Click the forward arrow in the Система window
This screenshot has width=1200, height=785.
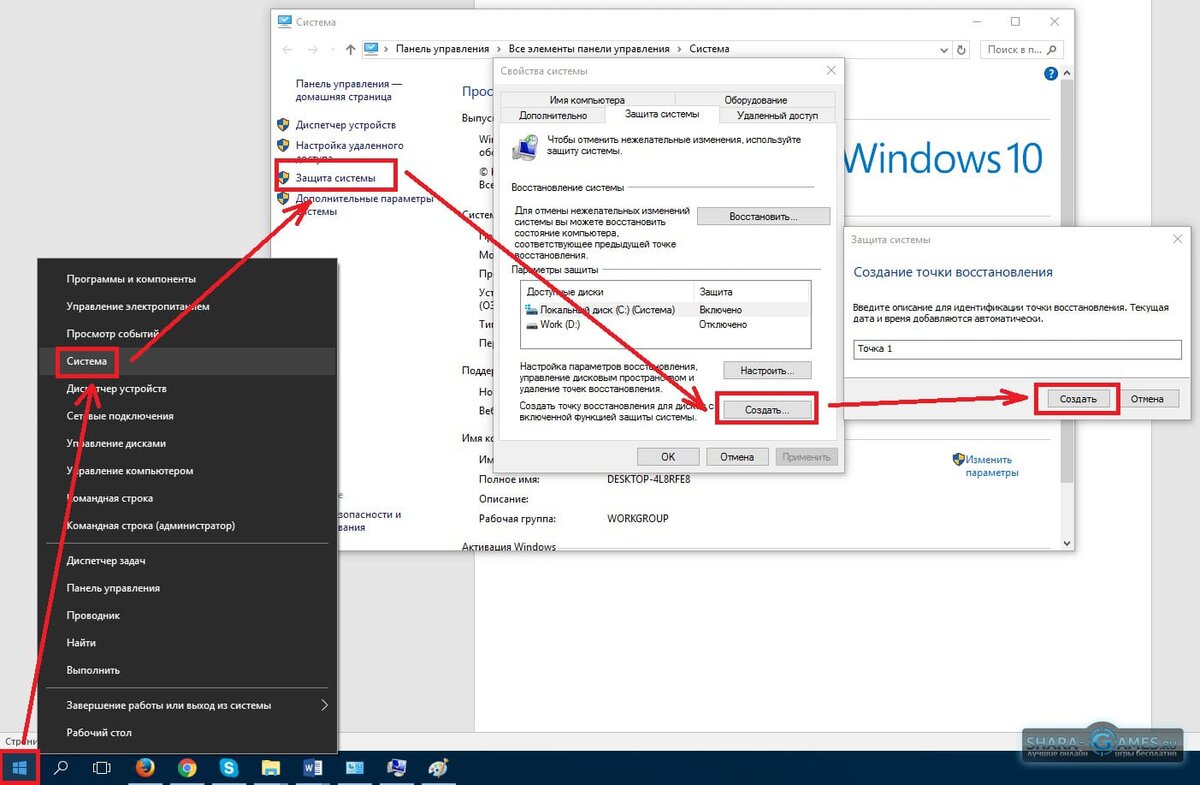click(x=314, y=49)
